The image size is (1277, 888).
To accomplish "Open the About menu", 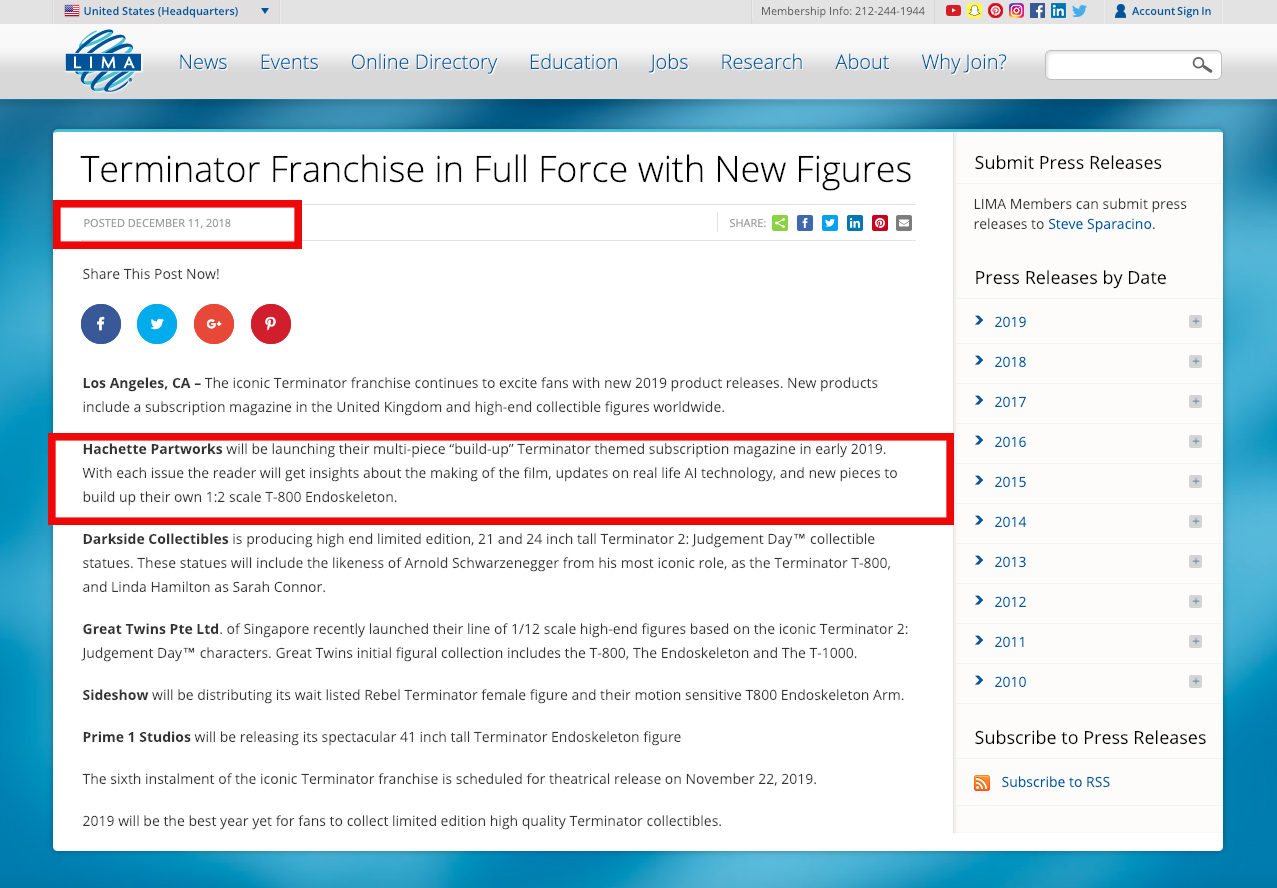I will [862, 62].
